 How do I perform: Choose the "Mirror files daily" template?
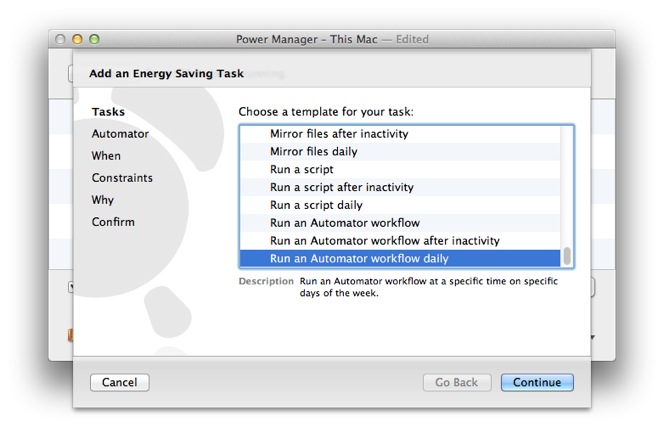314,152
